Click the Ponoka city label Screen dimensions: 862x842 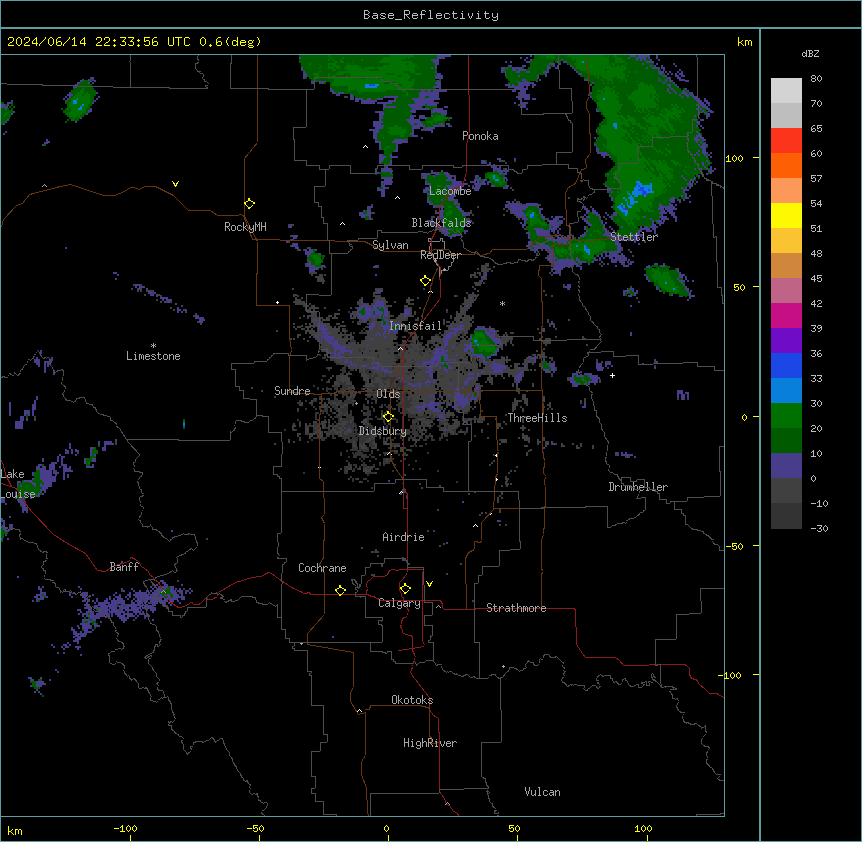(x=480, y=136)
